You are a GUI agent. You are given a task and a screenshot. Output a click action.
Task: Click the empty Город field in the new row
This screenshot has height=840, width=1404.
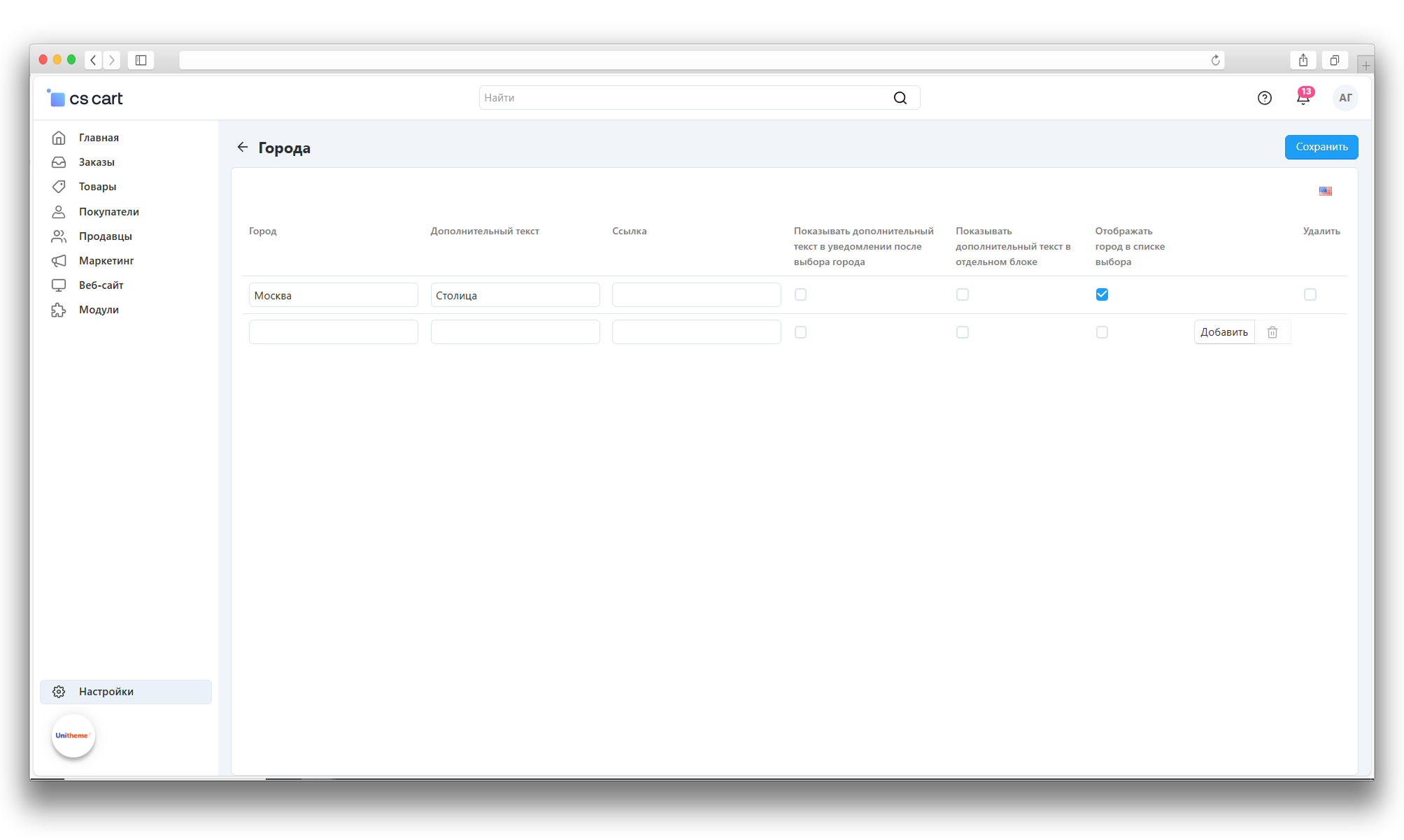pos(333,332)
